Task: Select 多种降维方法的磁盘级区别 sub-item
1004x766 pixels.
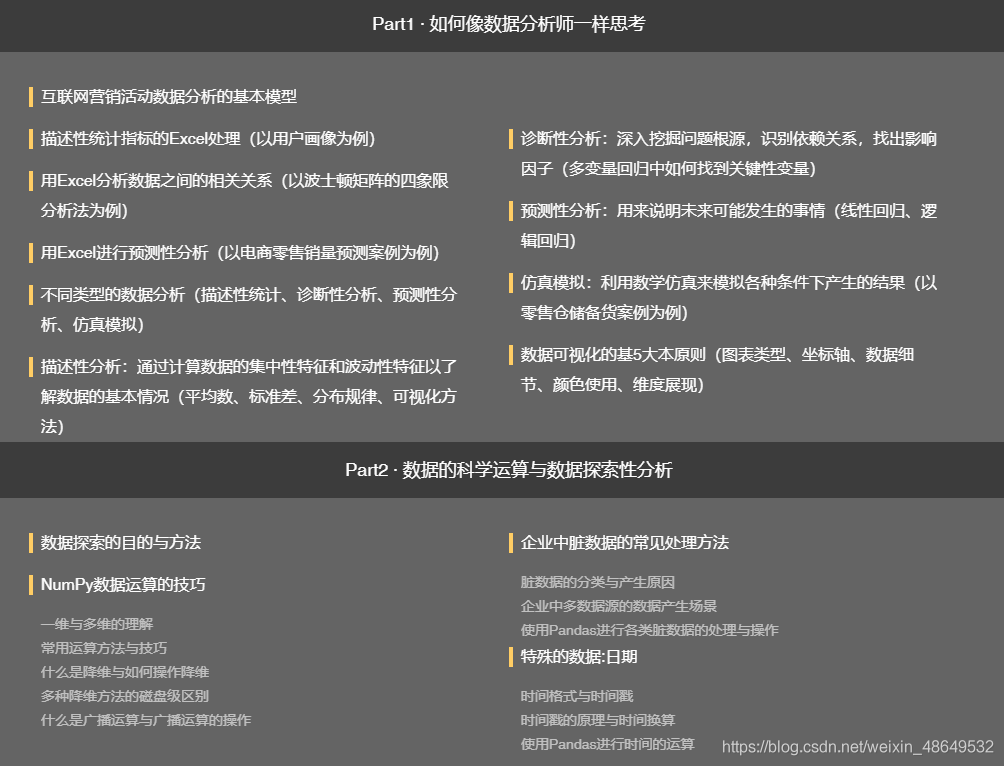Action: tap(125, 696)
